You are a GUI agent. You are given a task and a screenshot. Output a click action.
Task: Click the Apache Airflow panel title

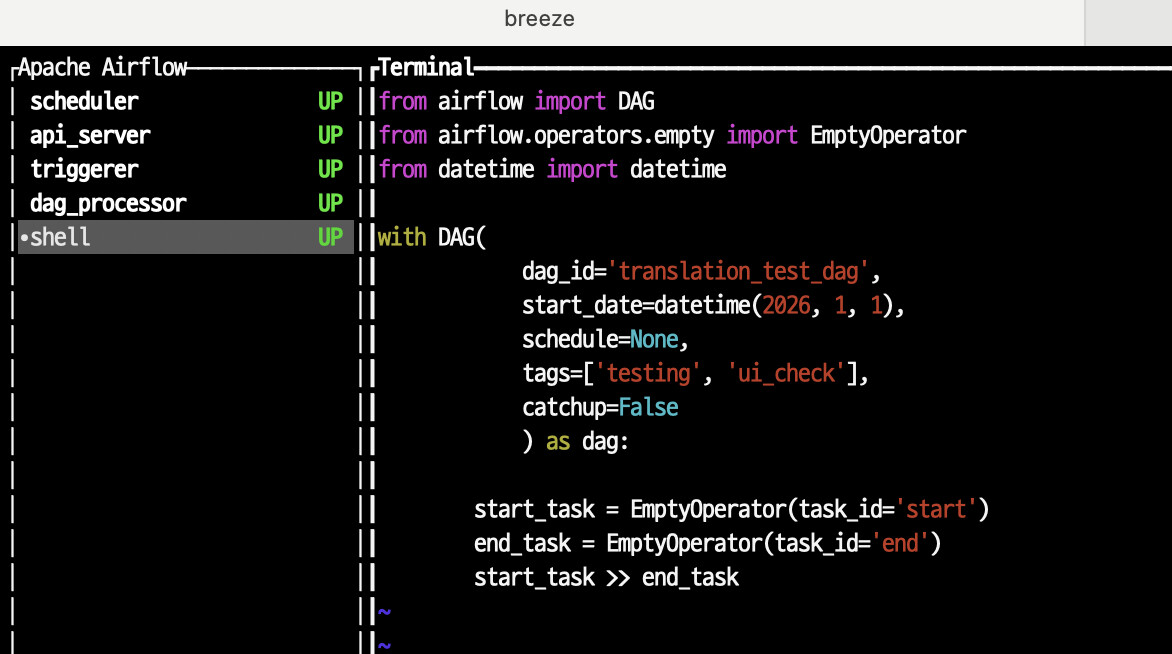click(x=102, y=68)
